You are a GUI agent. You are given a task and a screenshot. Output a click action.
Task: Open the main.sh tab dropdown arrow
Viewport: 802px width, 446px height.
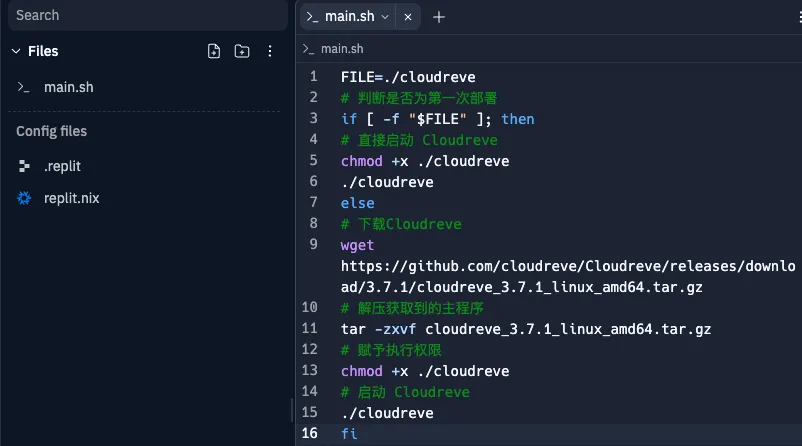385,17
